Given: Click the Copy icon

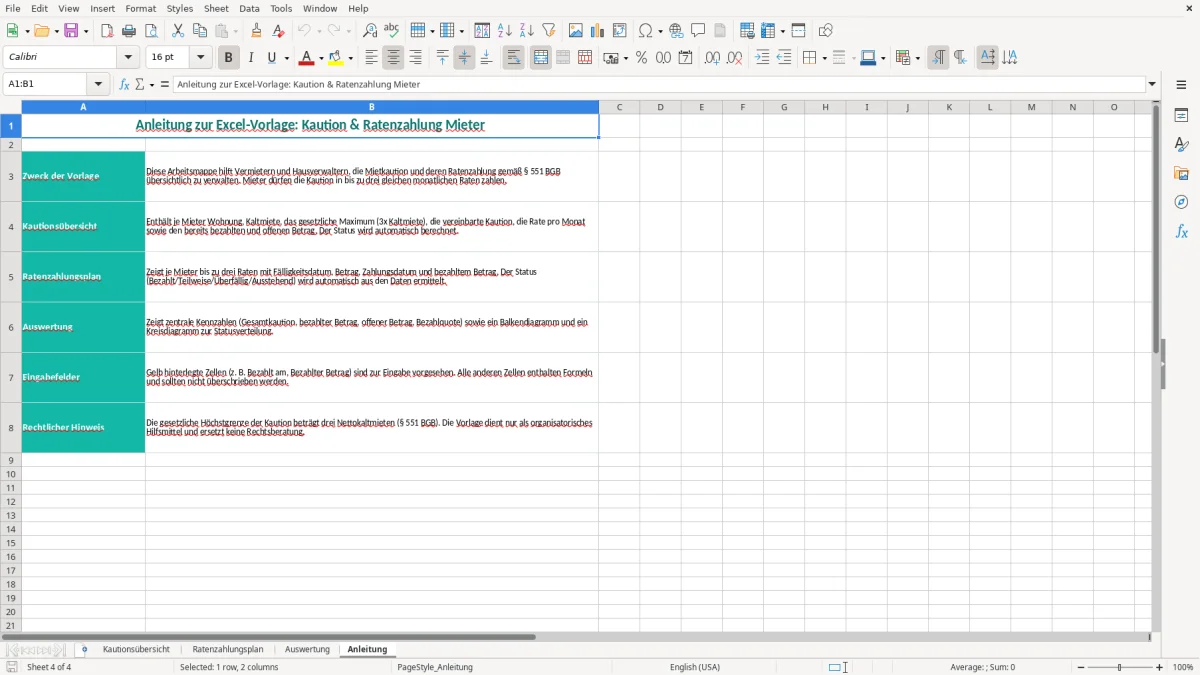Looking at the screenshot, I should point(200,31).
